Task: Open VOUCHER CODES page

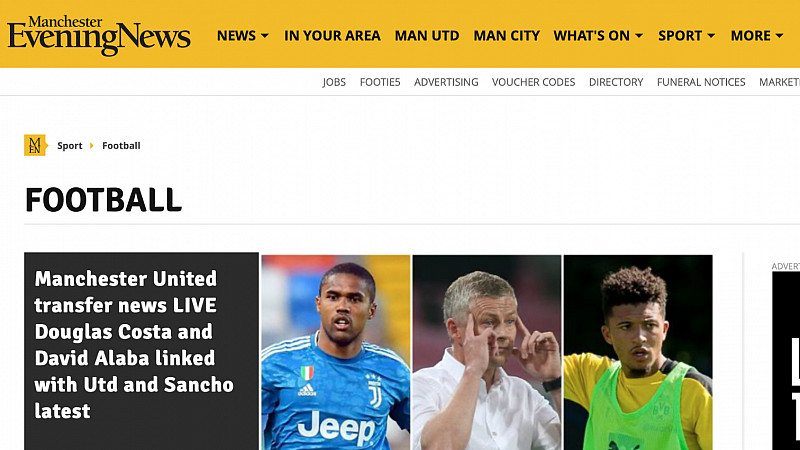Action: coord(534,82)
